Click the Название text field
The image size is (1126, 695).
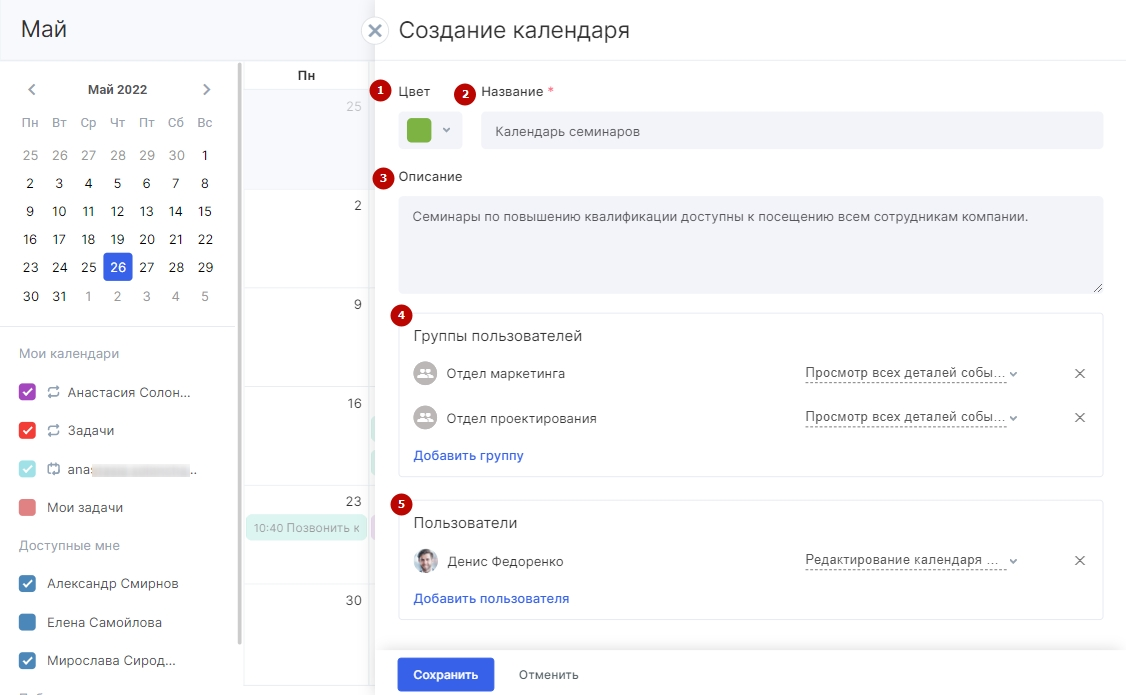791,131
